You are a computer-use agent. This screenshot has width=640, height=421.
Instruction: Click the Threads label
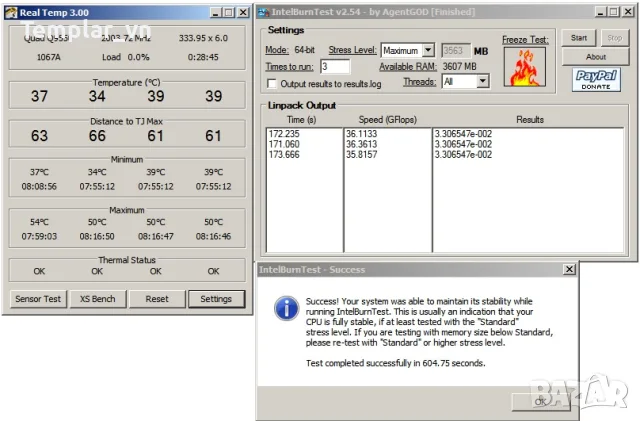point(420,82)
